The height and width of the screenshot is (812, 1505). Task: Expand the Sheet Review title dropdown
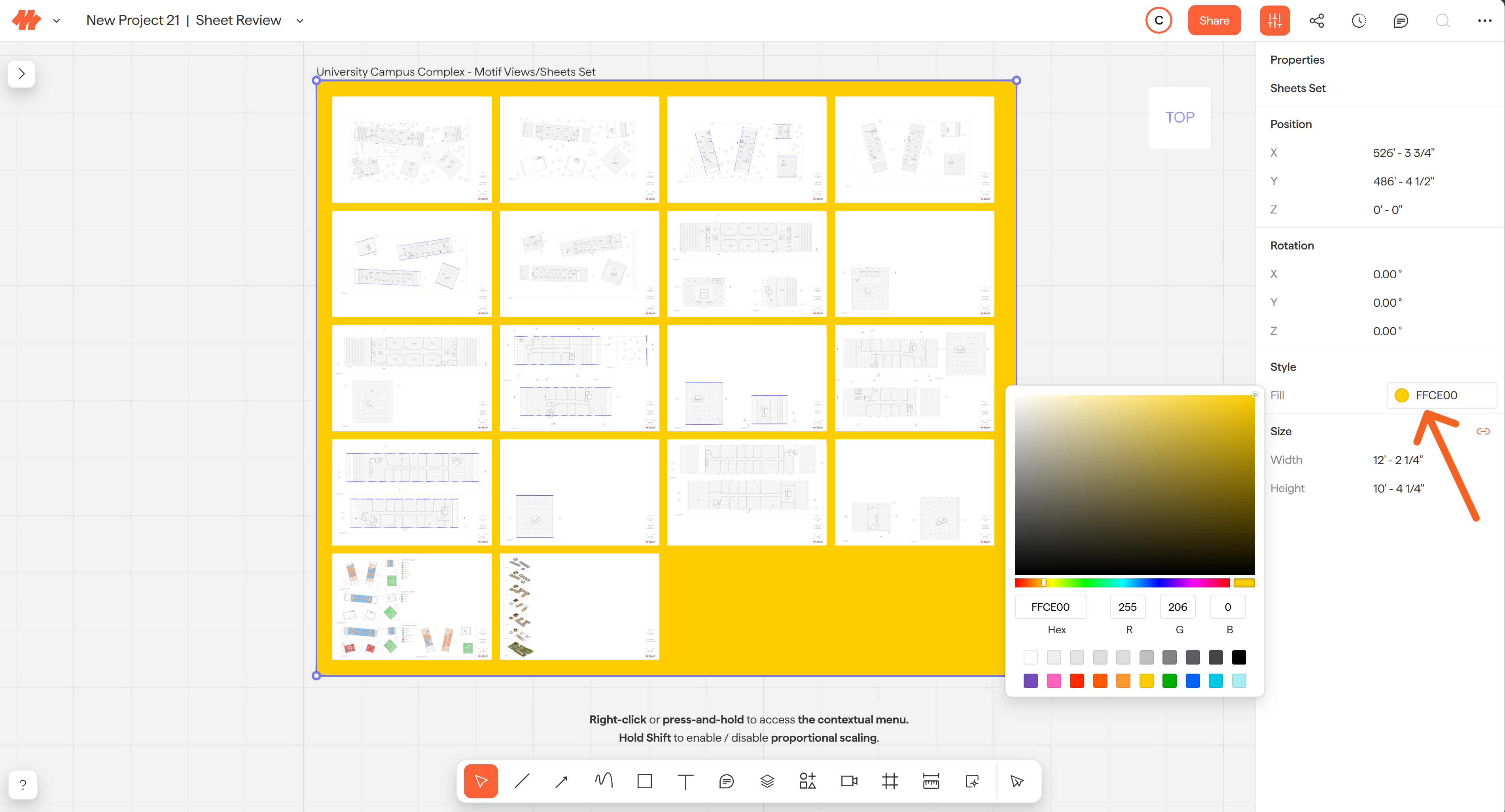[x=300, y=21]
